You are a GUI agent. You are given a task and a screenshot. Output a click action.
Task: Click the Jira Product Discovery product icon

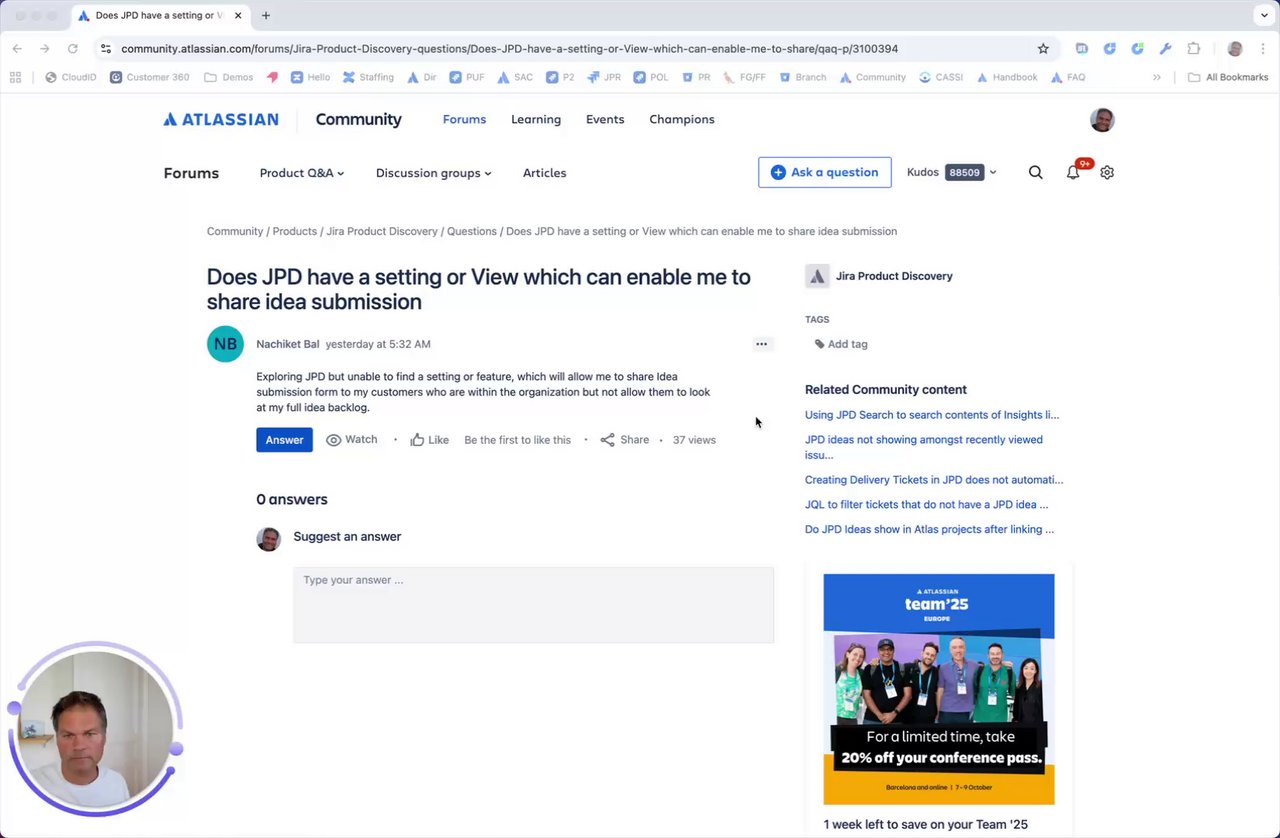click(817, 276)
